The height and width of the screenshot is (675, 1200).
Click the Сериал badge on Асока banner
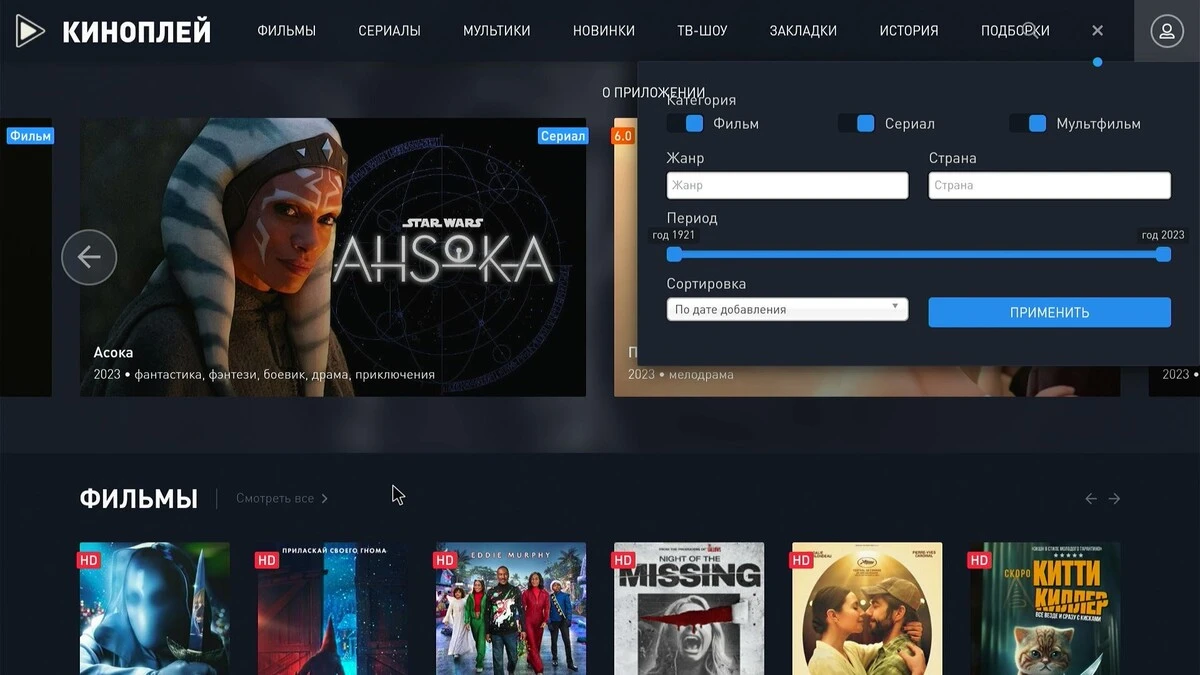[x=563, y=136]
